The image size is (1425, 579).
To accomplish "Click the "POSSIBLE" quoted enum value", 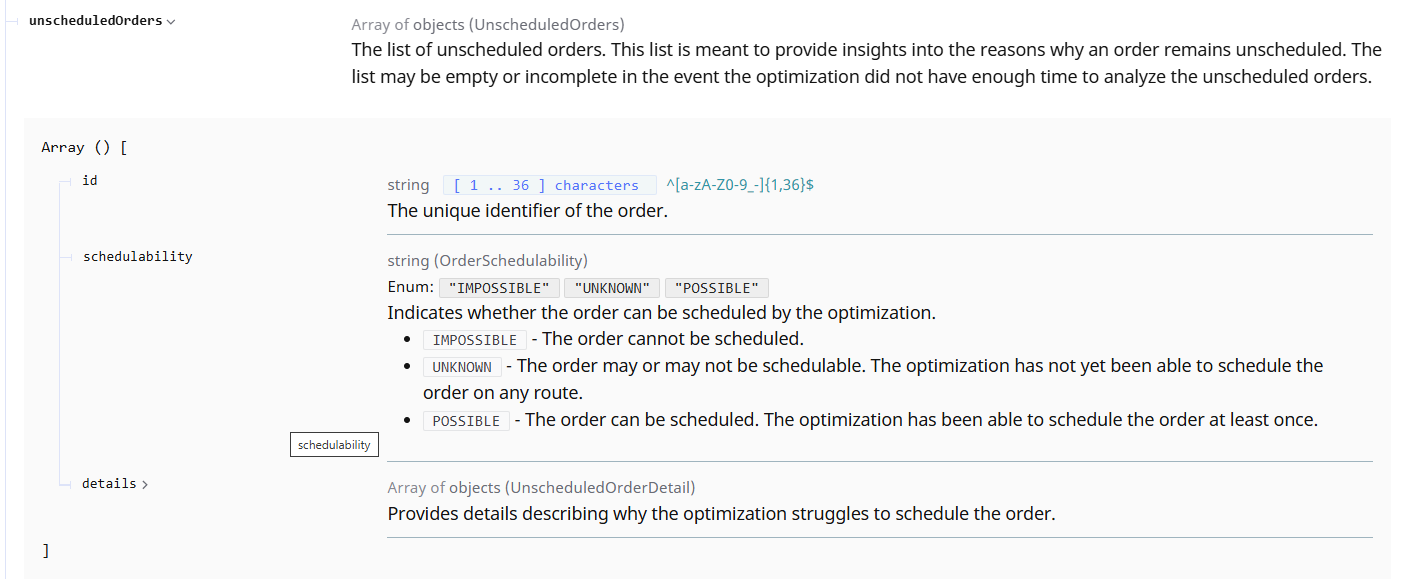I will pyautogui.click(x=716, y=288).
